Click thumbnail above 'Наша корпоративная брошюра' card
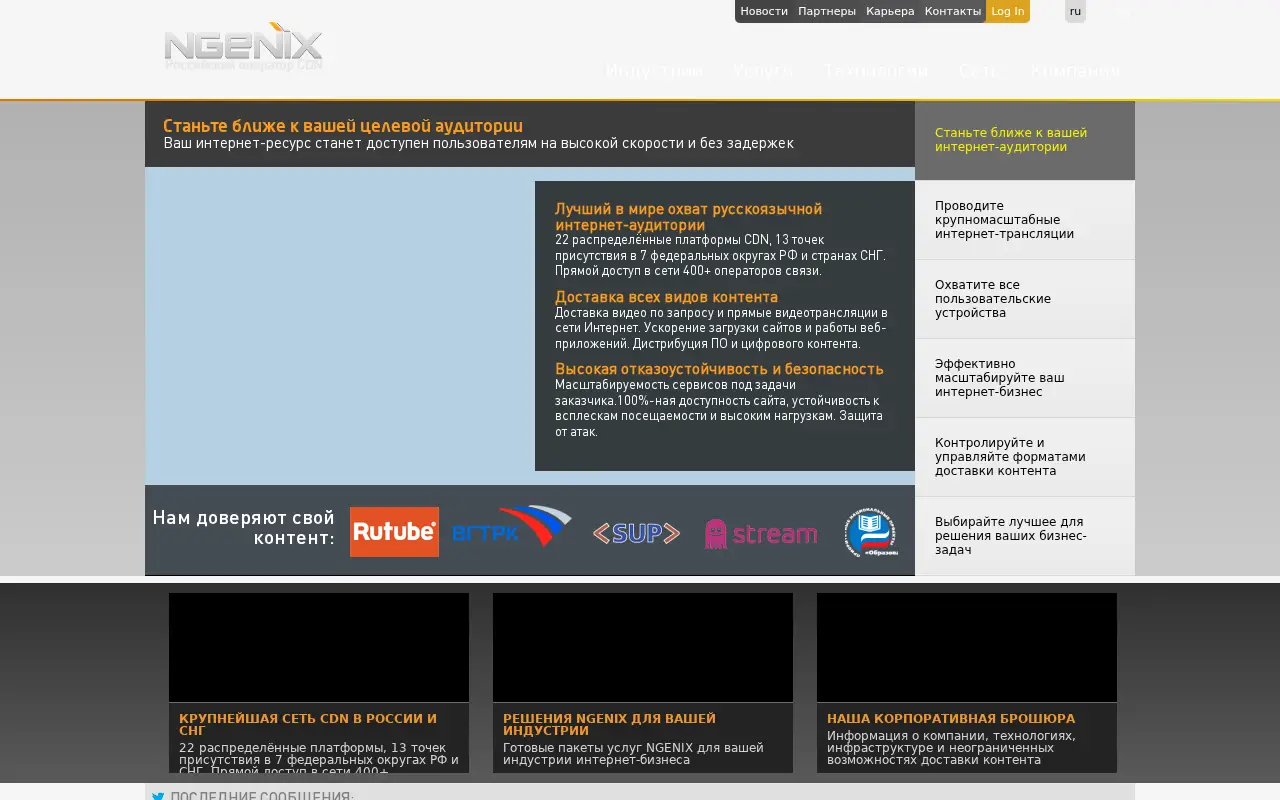This screenshot has width=1280, height=800. click(967, 647)
